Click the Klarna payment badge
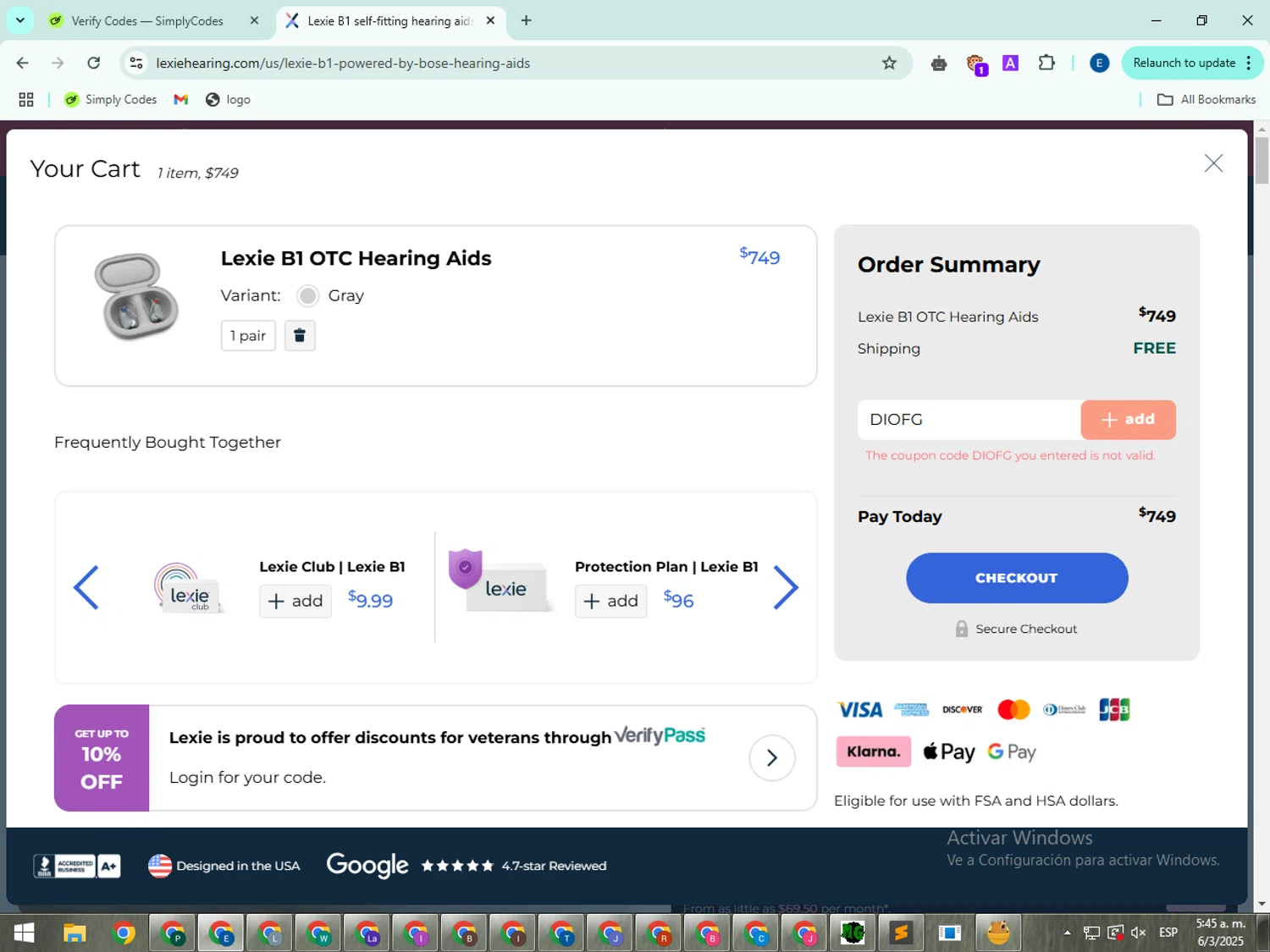This screenshot has width=1270, height=952. (873, 751)
